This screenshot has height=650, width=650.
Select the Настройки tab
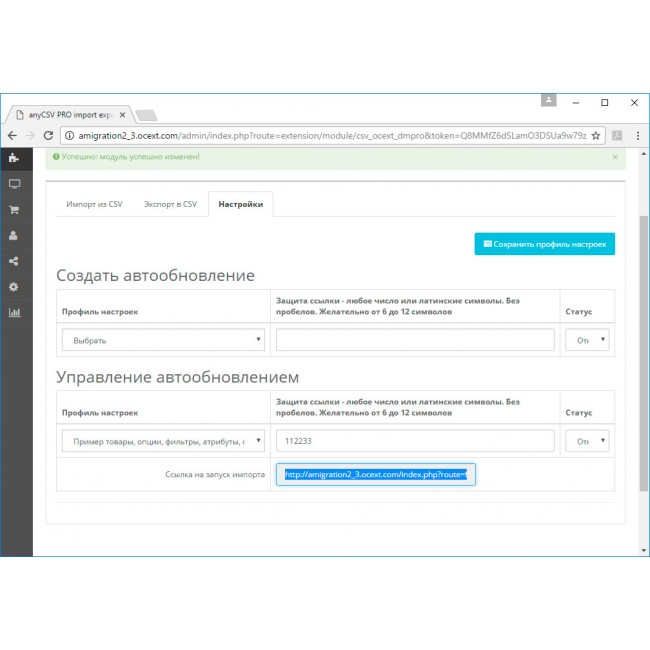(x=241, y=204)
